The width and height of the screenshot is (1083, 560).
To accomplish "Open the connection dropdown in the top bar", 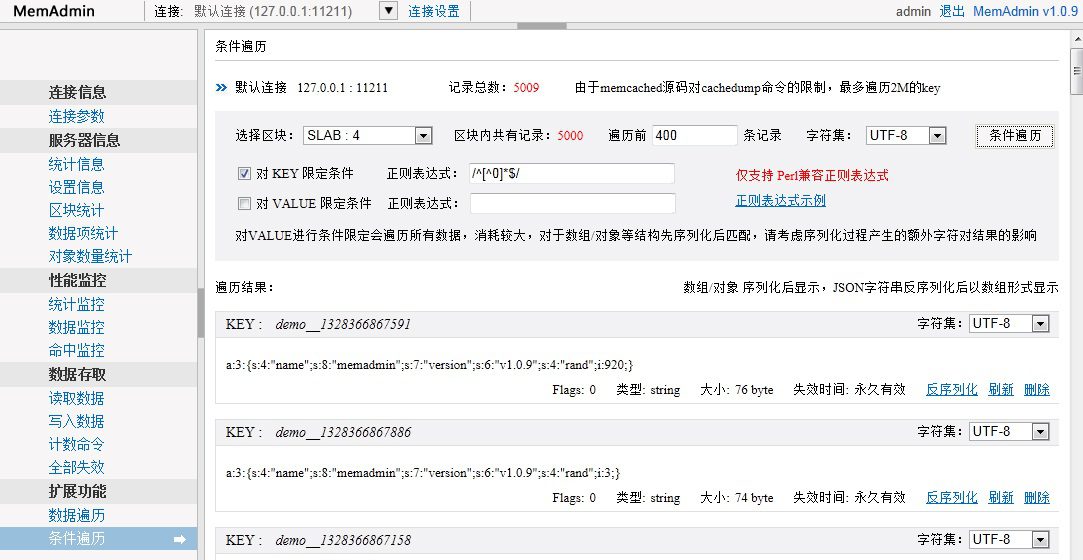I will [389, 11].
